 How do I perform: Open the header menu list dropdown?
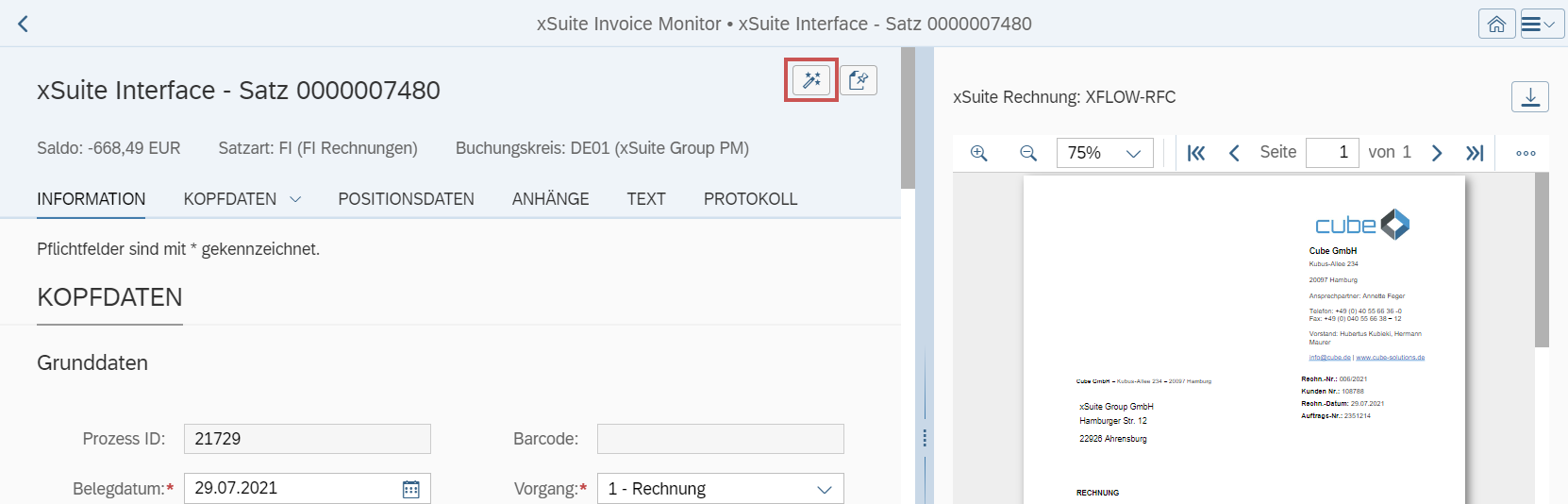pyautogui.click(x=1542, y=24)
